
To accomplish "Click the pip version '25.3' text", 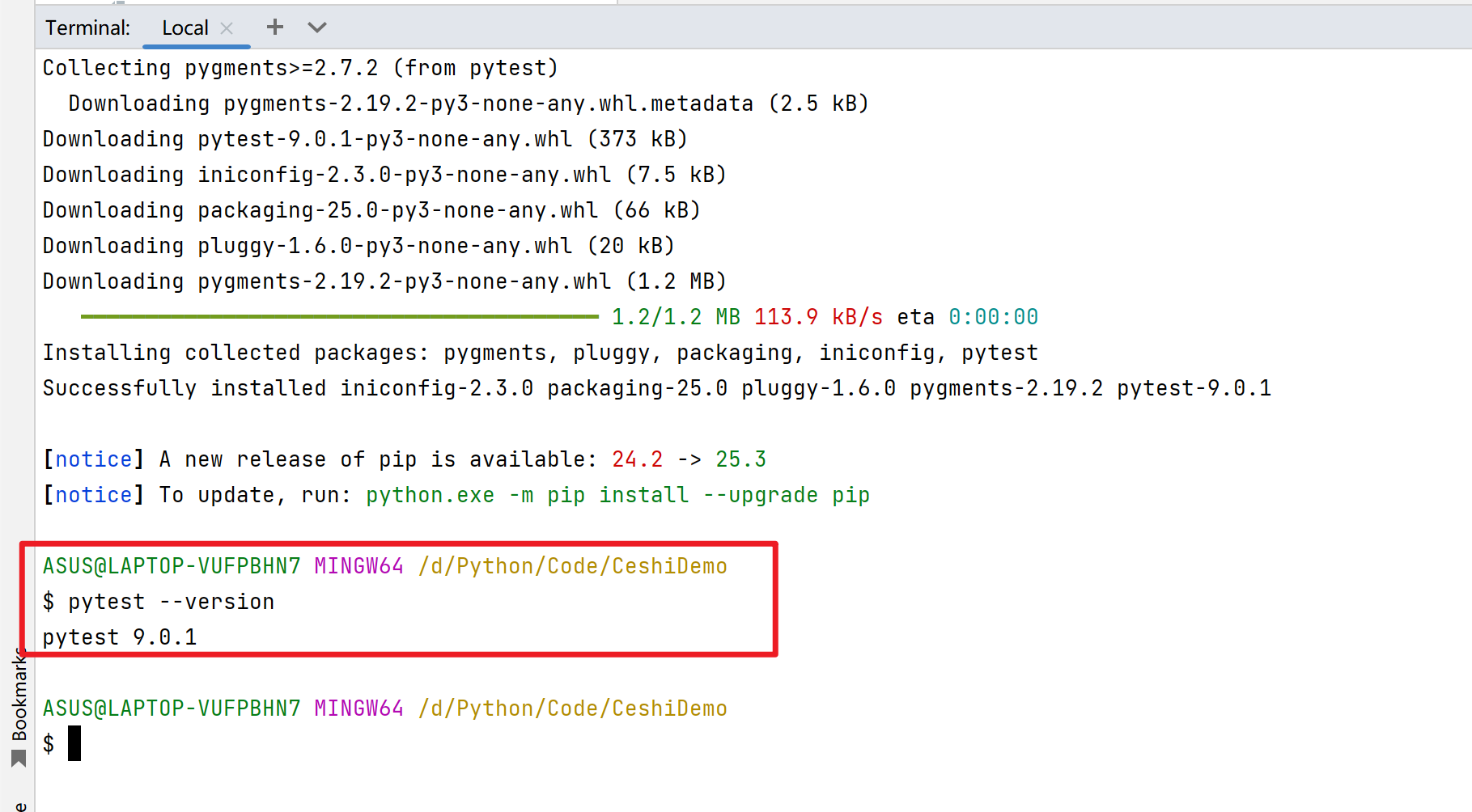I will coord(740,459).
